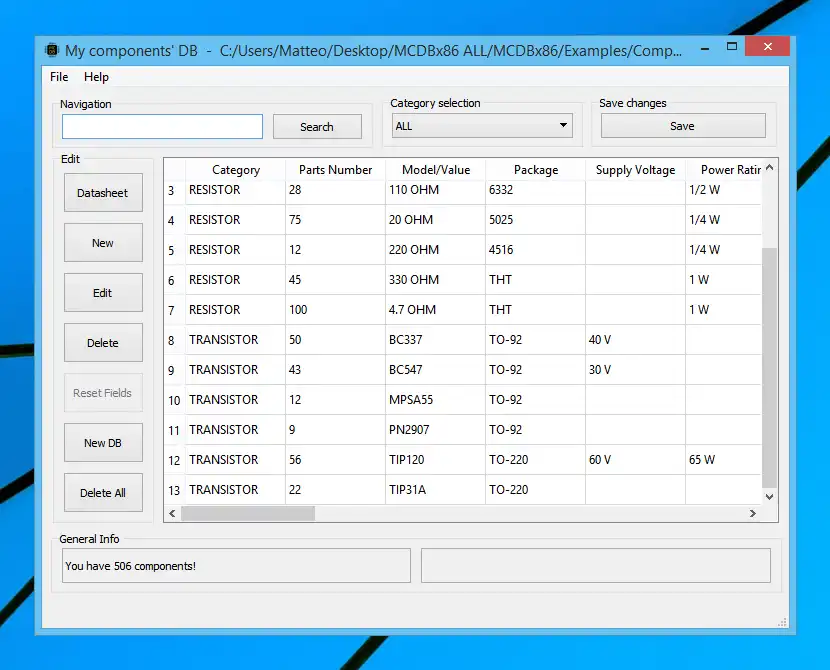The width and height of the screenshot is (830, 670).
Task: Select the MPSA55 cell
Action: pos(436,400)
